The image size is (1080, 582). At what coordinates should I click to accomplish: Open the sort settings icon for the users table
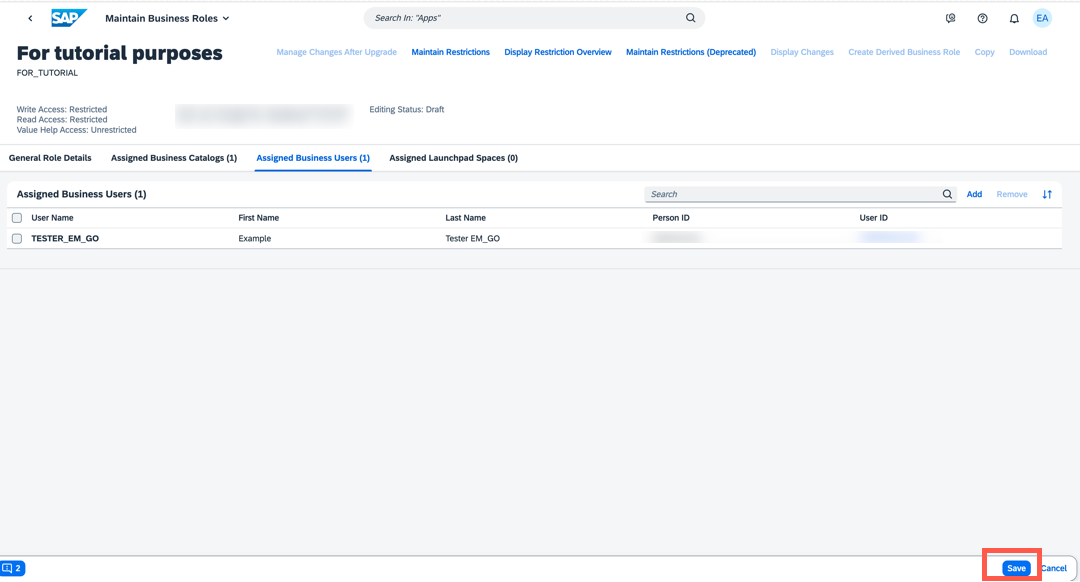[x=1047, y=194]
